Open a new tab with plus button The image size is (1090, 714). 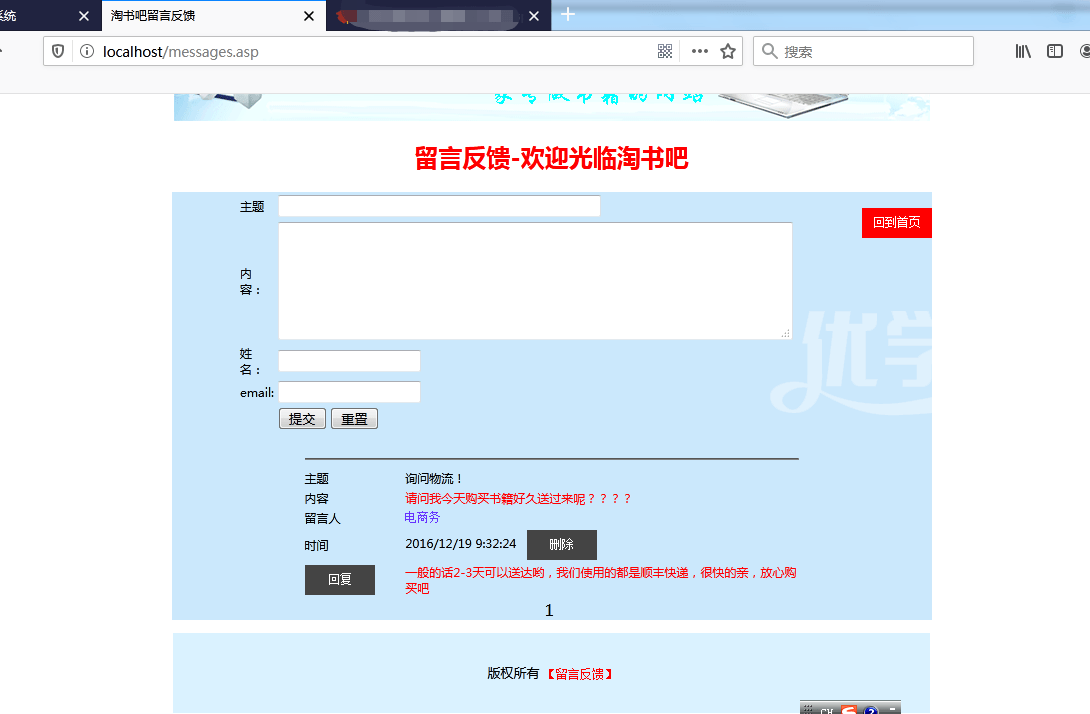(x=568, y=14)
